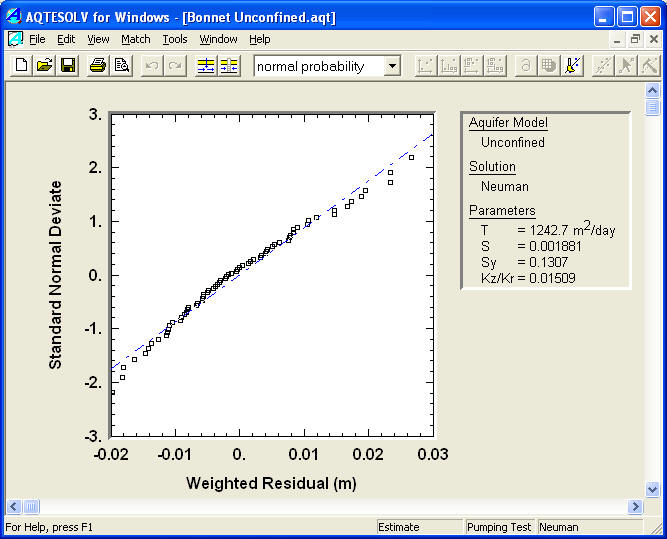667x539 pixels.
Task: Save the file using the floppy disk icon
Action: click(68, 66)
